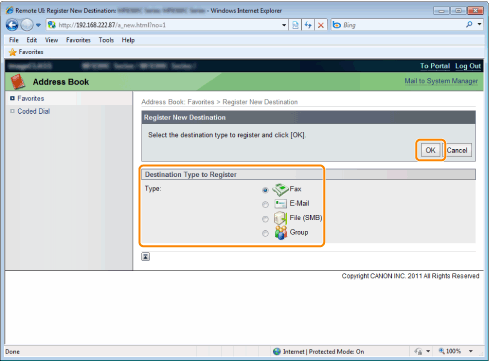Screen dimensions: 489x361
Task: Click the Fax option label
Action: (295, 189)
